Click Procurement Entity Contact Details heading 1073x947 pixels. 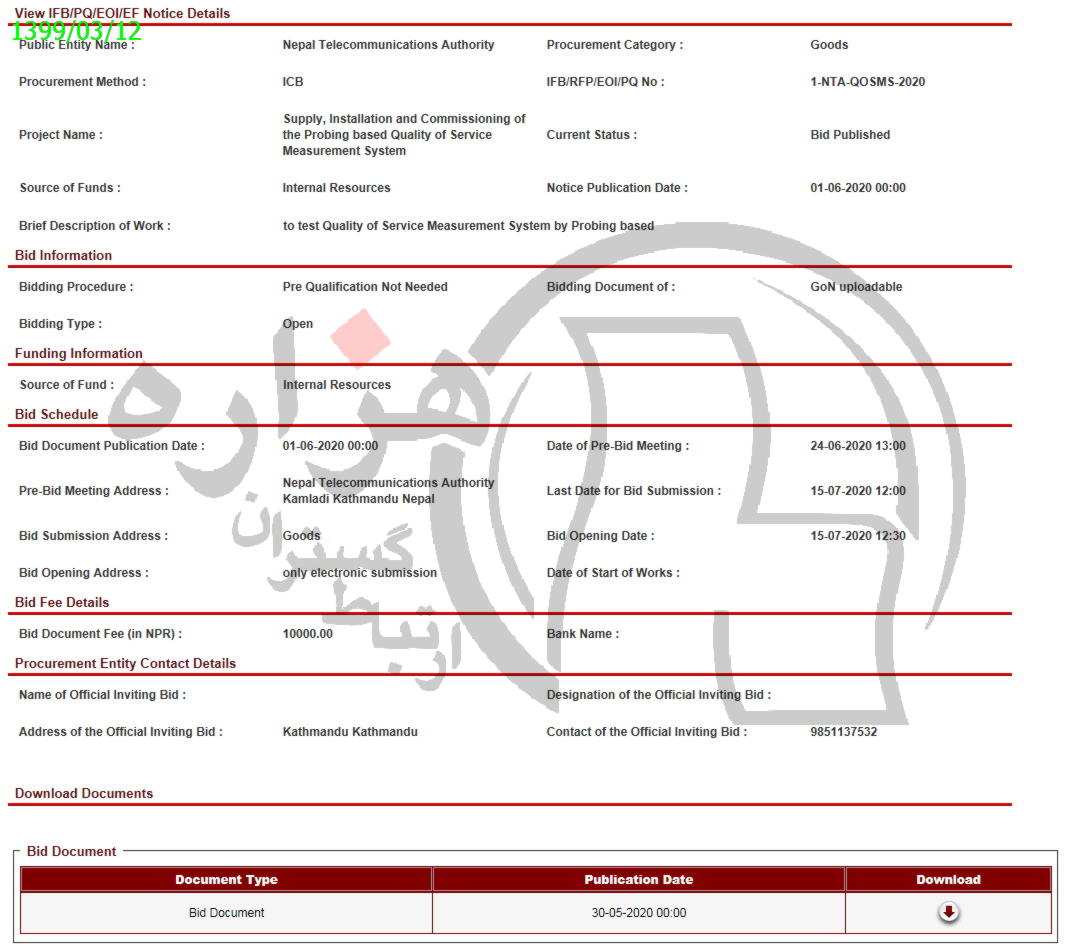pos(125,664)
